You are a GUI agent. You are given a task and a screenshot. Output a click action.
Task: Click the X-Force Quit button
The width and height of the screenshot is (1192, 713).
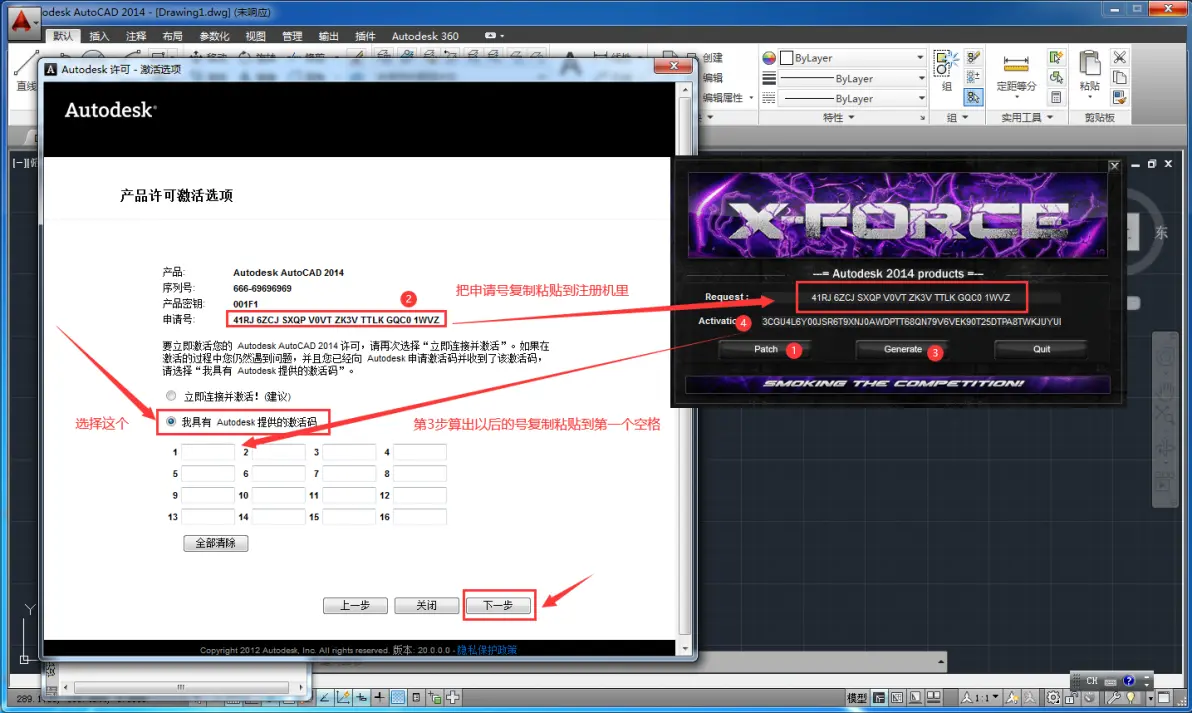1041,349
